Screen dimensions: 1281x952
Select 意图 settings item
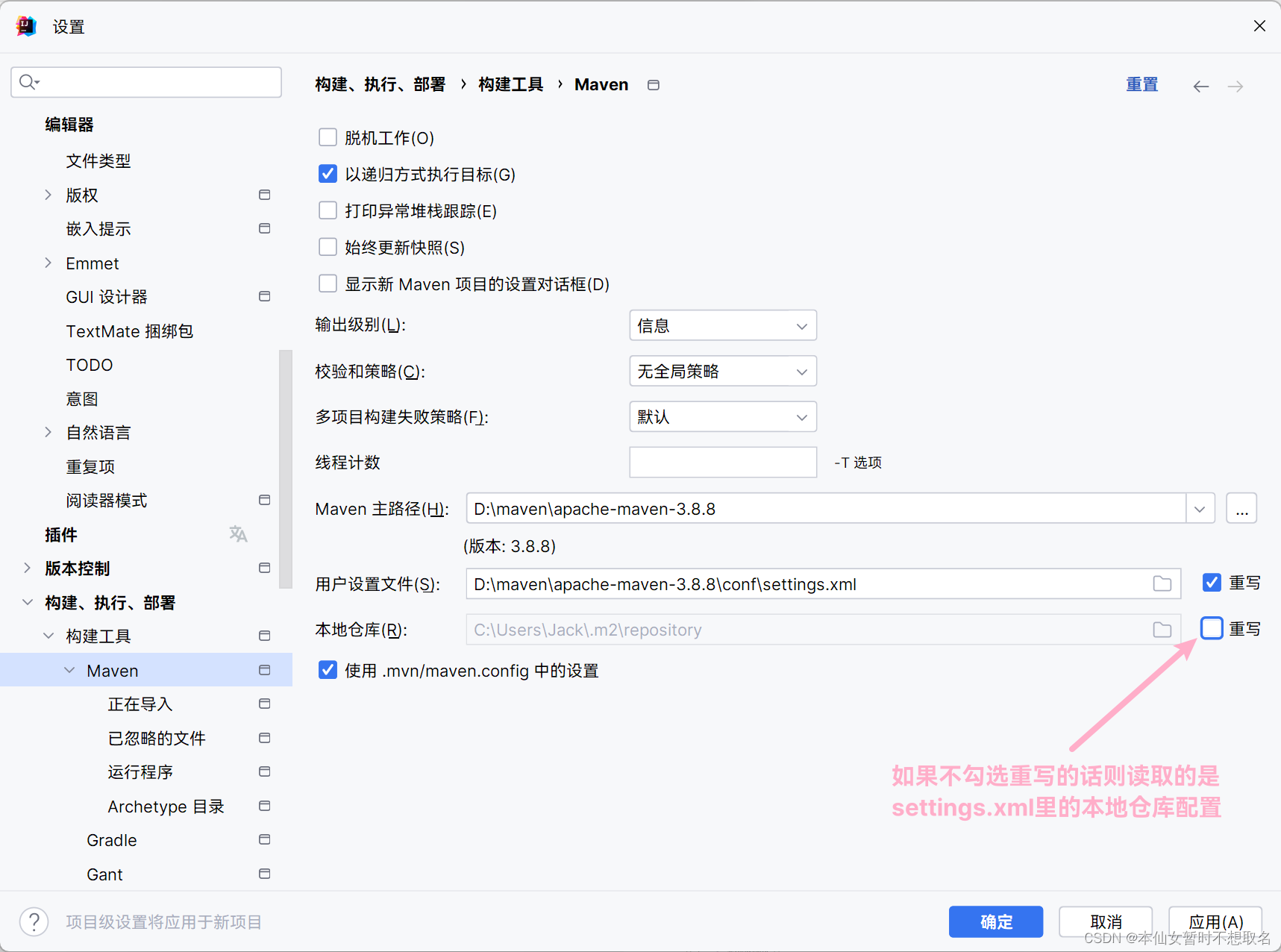pyautogui.click(x=82, y=398)
